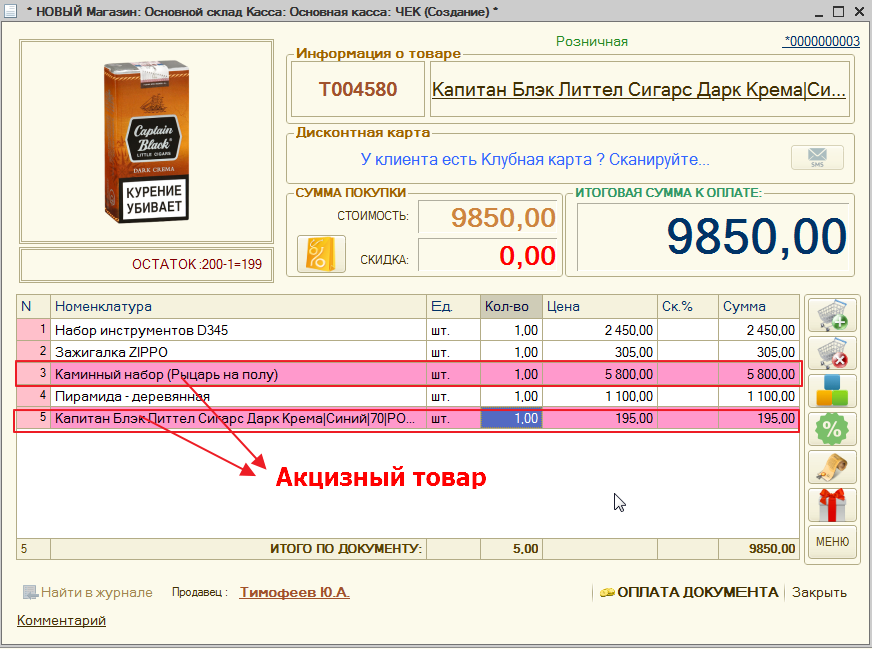Open the colored blocks assortment icon

[x=832, y=391]
